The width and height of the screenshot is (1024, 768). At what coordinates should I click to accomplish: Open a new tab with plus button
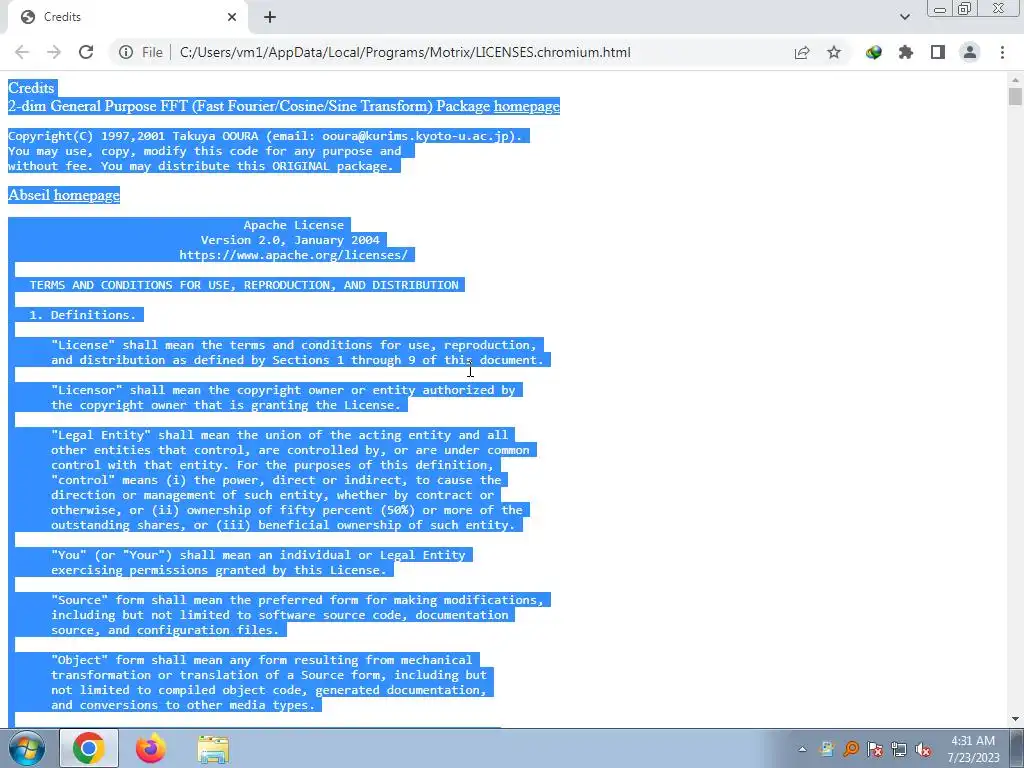coord(270,17)
